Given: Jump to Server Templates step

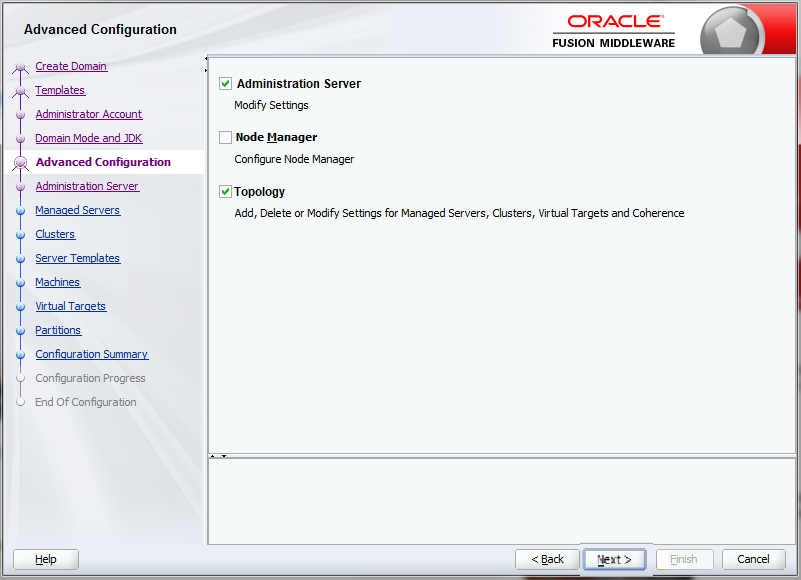Looking at the screenshot, I should 78,258.
